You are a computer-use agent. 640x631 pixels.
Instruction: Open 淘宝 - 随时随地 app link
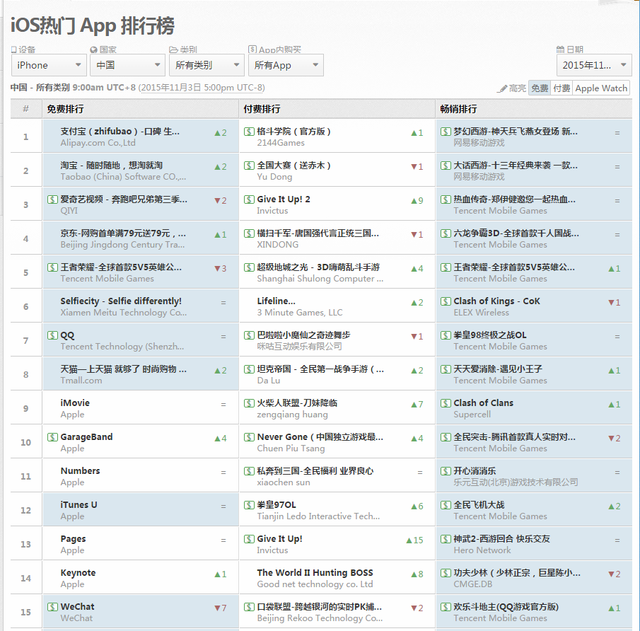[x=111, y=165]
